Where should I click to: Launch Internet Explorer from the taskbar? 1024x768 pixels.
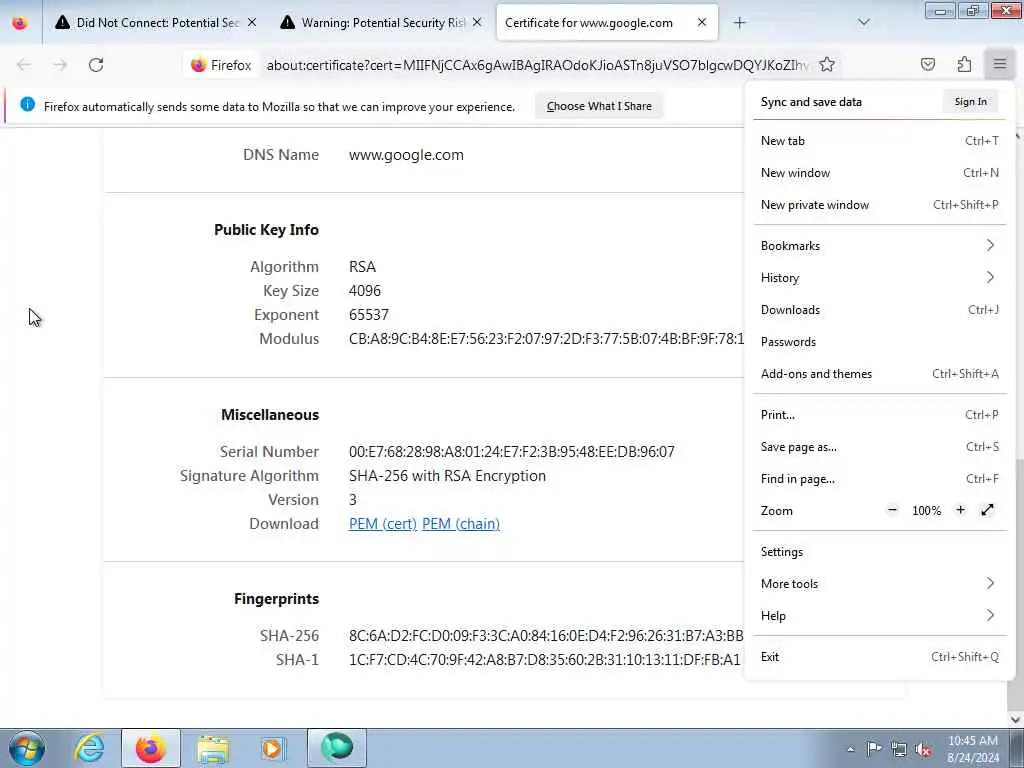tap(89, 748)
